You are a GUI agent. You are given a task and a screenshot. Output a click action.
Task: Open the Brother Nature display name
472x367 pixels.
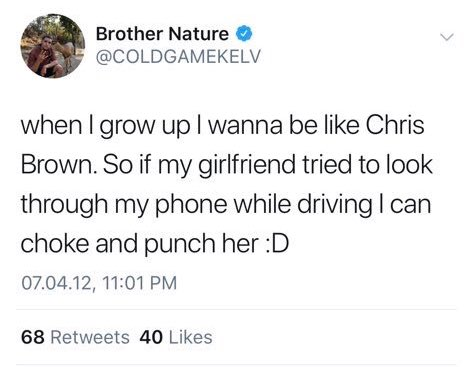point(162,34)
